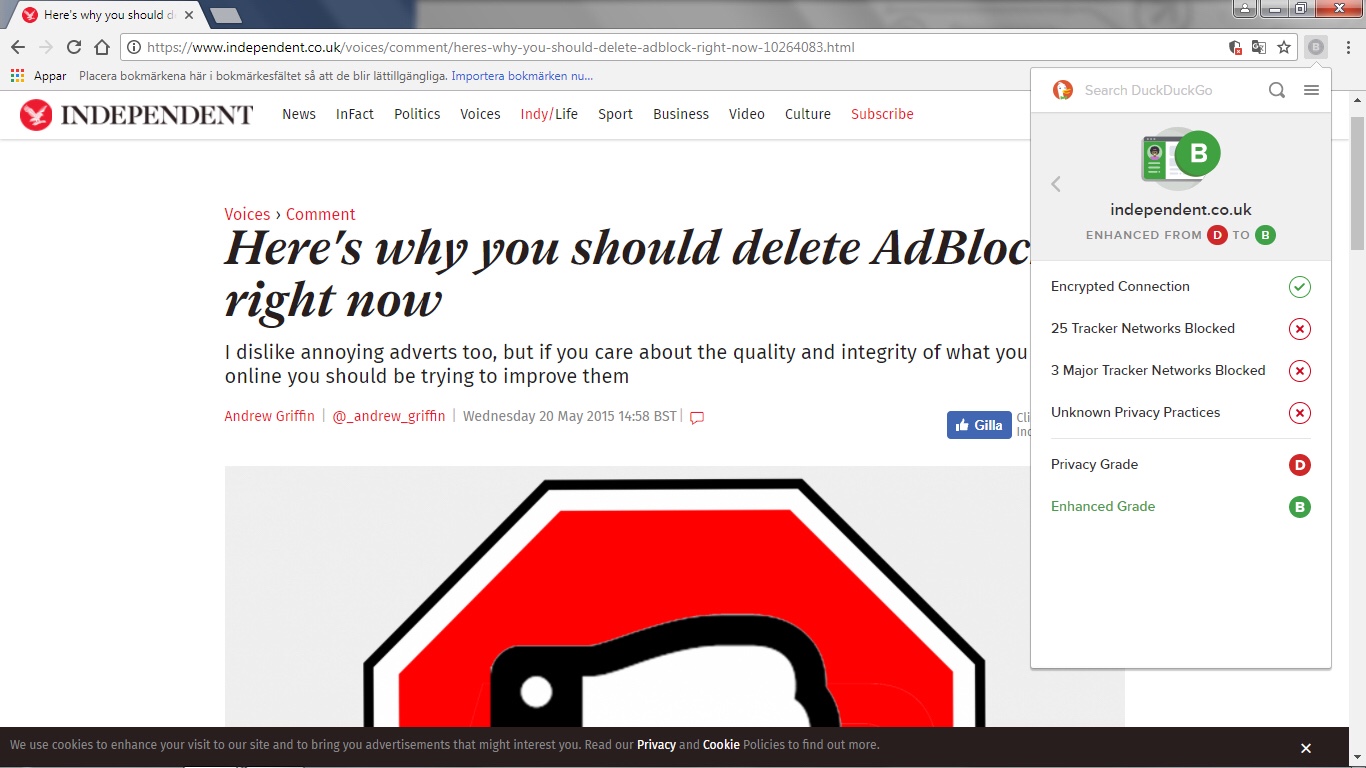The image size is (1366, 768).
Task: Open the Politics section in the navigation
Action: point(417,114)
